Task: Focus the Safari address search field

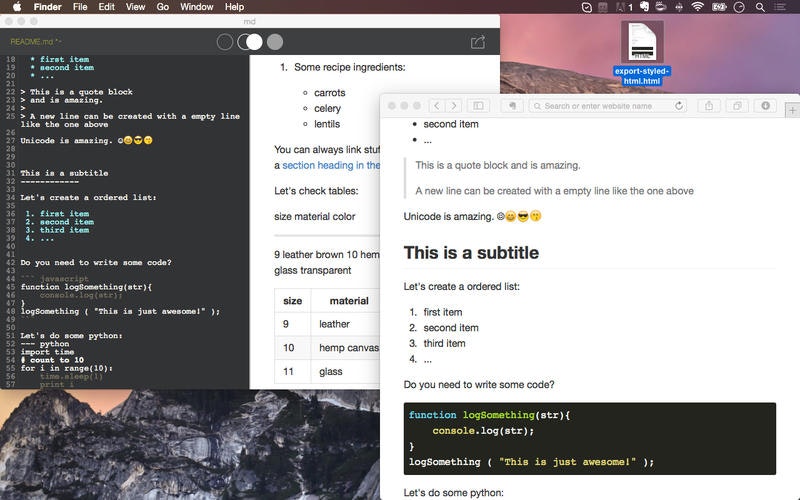Action: 607,106
